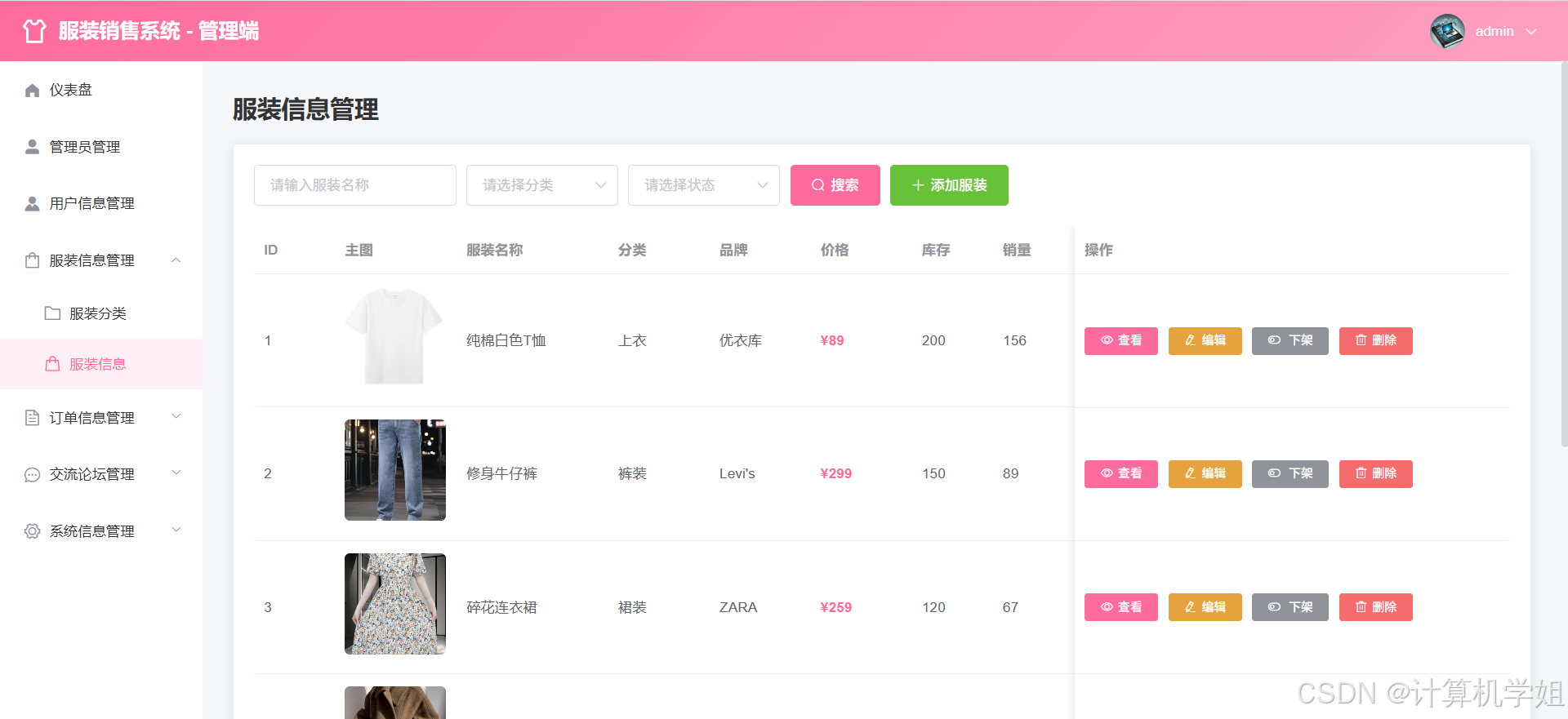
Task: Click the 销量 column header
Action: (x=1017, y=251)
